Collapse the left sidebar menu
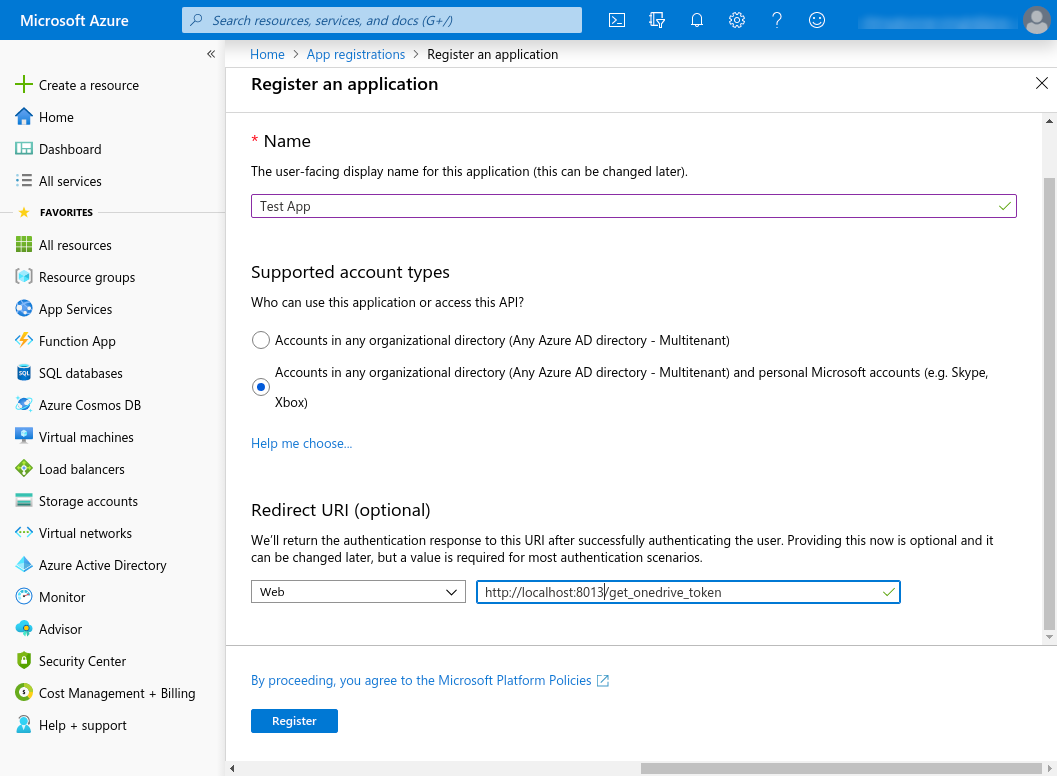Image resolution: width=1057 pixels, height=776 pixels. 211,54
